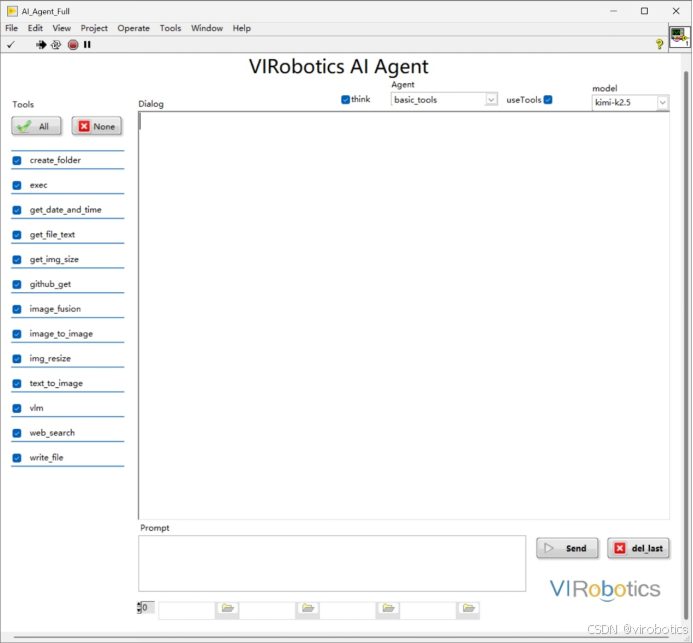
Task: Open the Project menu
Action: pyautogui.click(x=94, y=28)
